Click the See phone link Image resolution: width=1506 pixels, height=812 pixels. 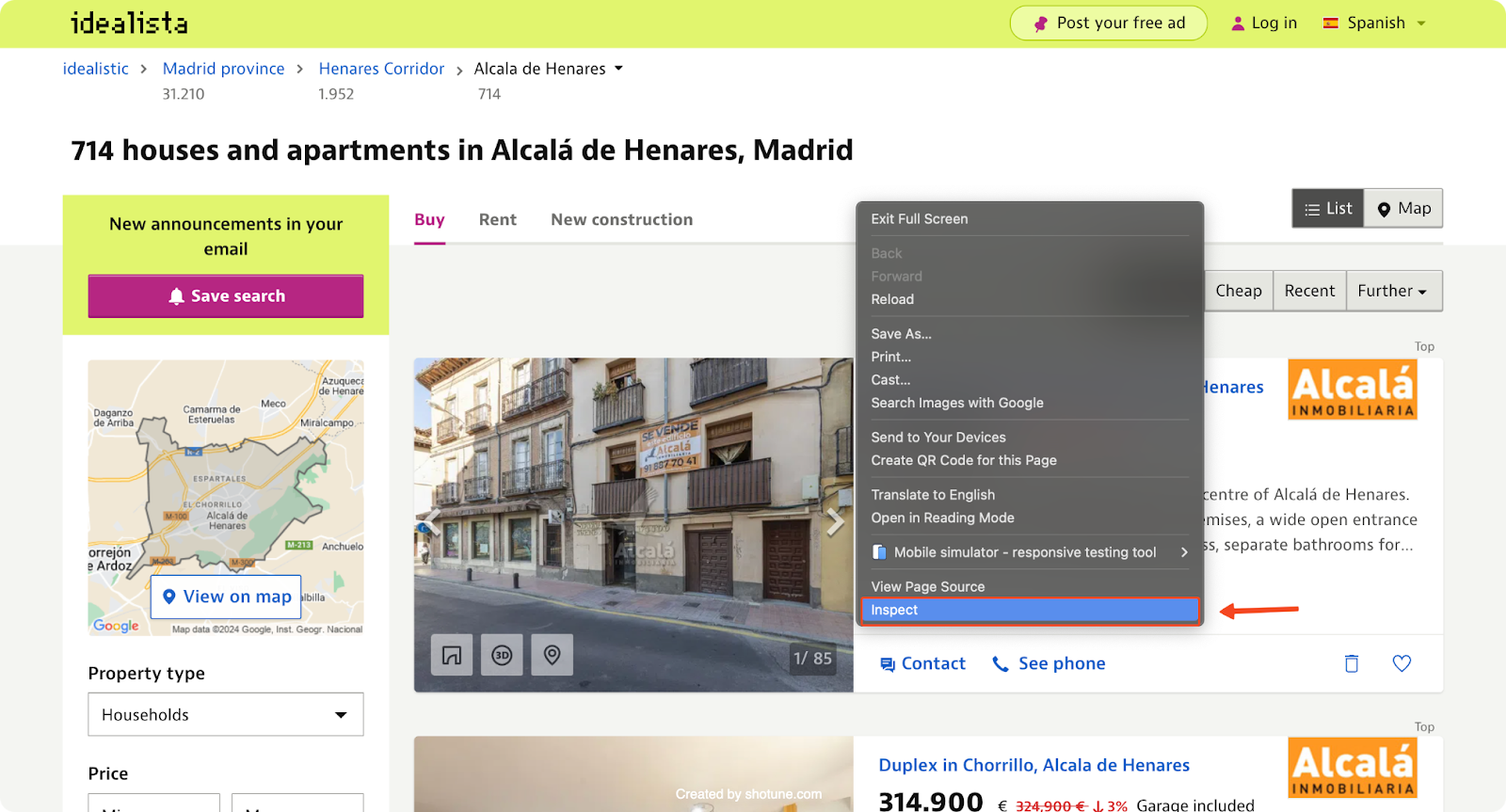coord(1049,664)
